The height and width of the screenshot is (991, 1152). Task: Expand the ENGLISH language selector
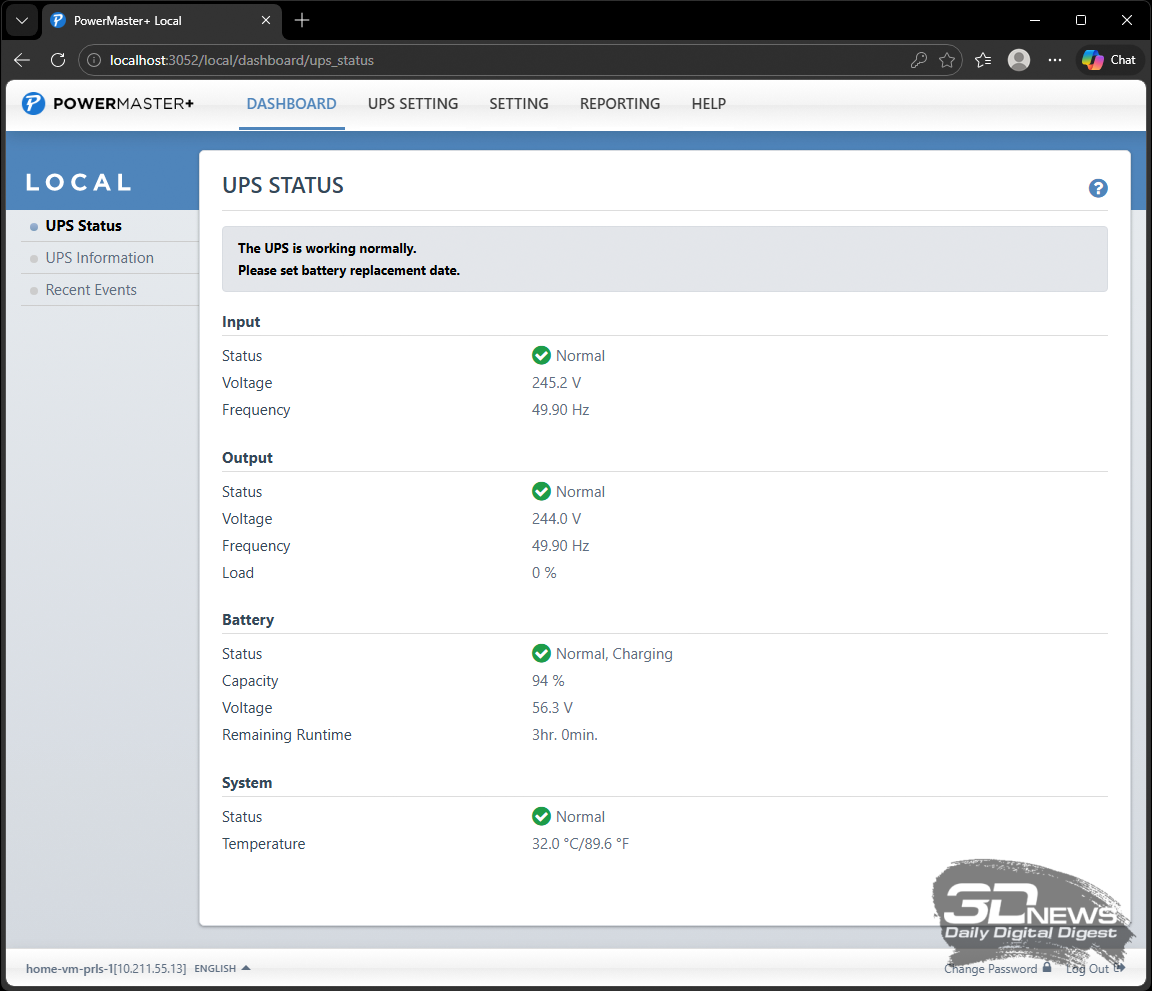tap(222, 968)
